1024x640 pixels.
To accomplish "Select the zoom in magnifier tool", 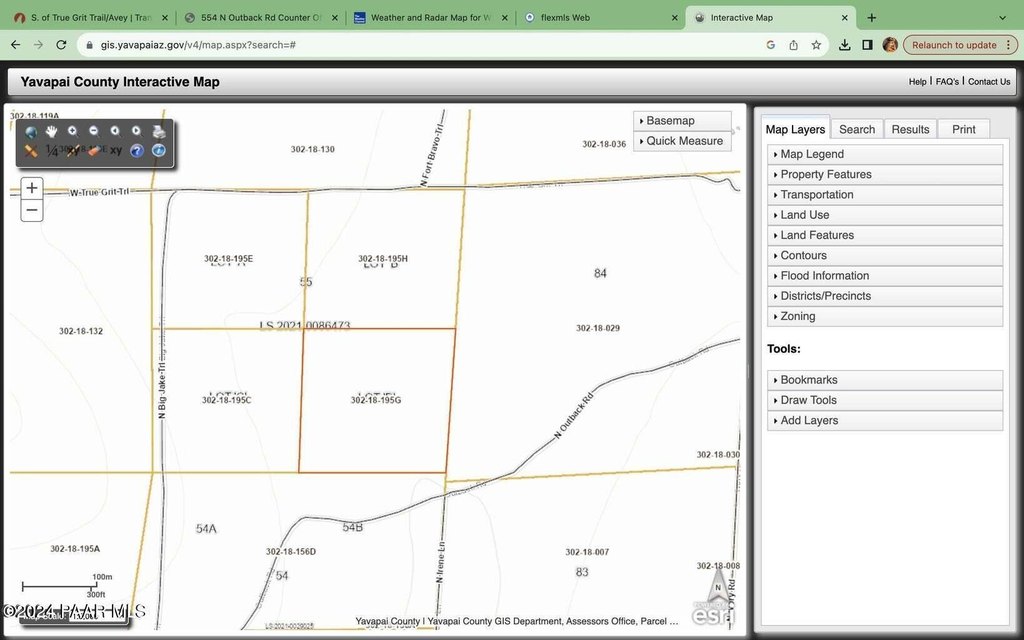I will click(x=73, y=132).
